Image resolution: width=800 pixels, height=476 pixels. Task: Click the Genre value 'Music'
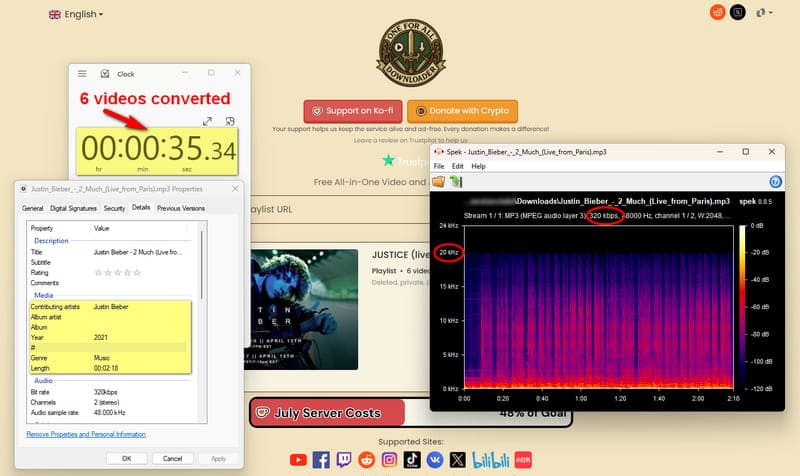click(x=102, y=358)
